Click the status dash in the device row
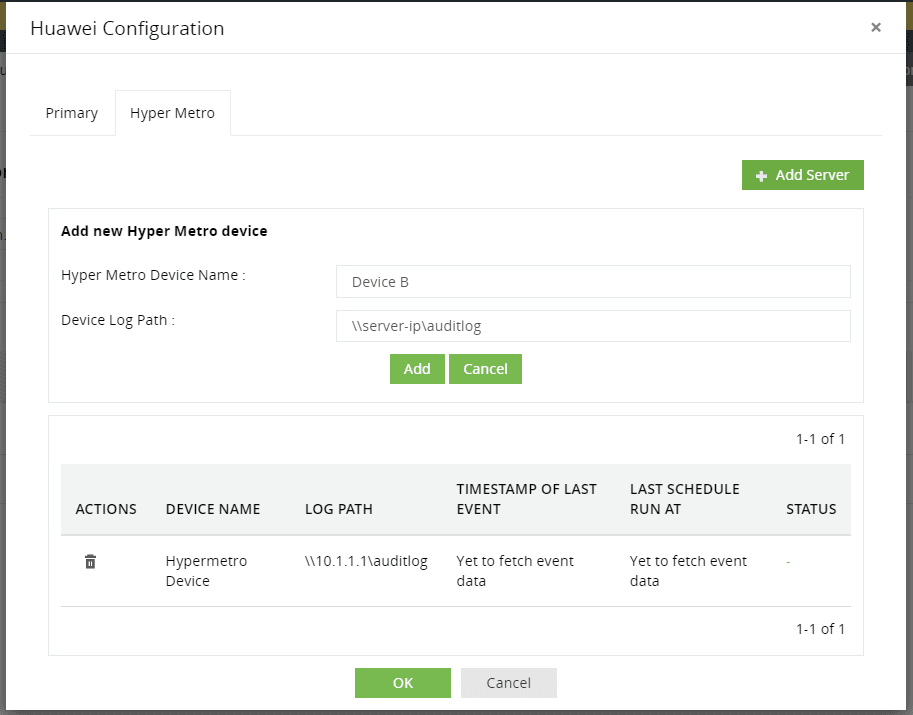The height and width of the screenshot is (715, 913). pyautogui.click(x=788, y=562)
